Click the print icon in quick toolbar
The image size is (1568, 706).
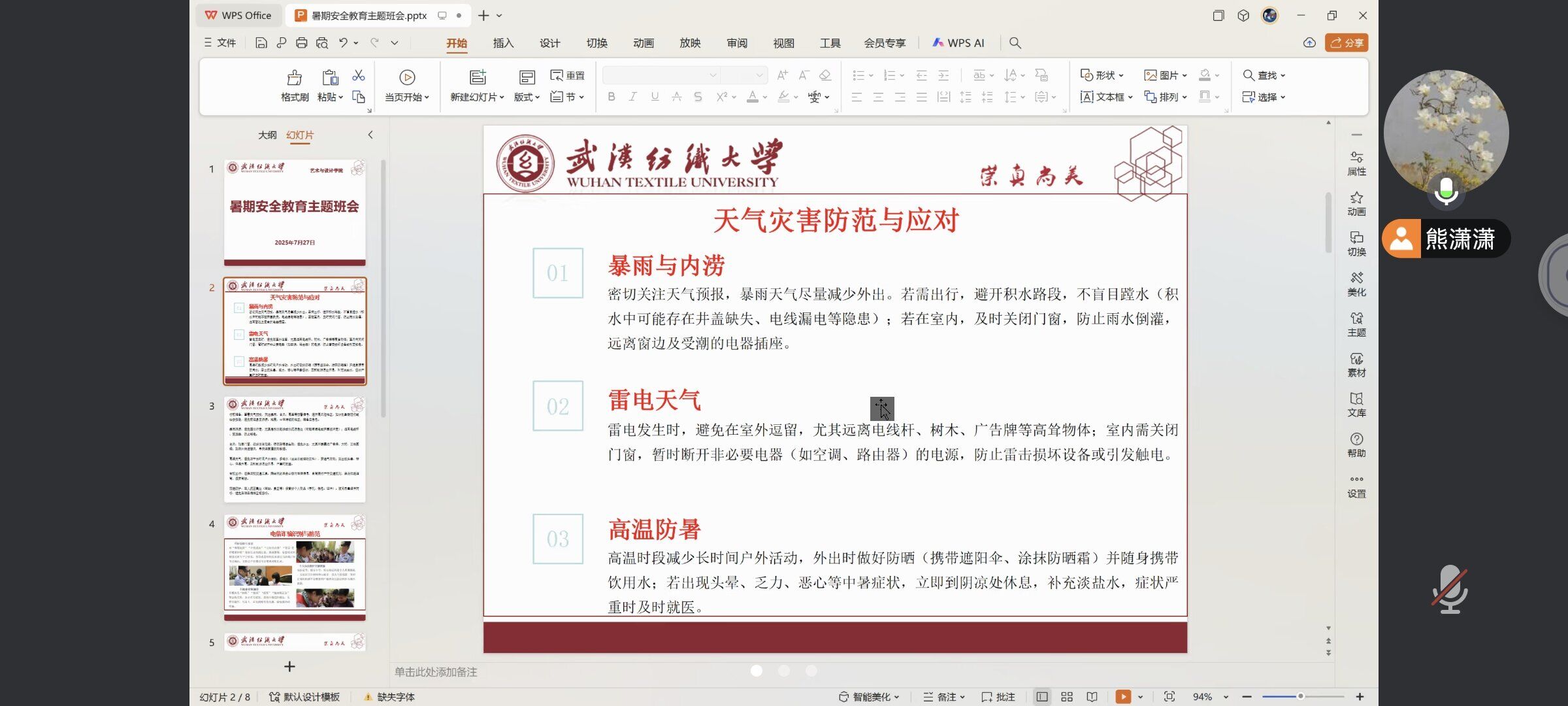pyautogui.click(x=301, y=43)
